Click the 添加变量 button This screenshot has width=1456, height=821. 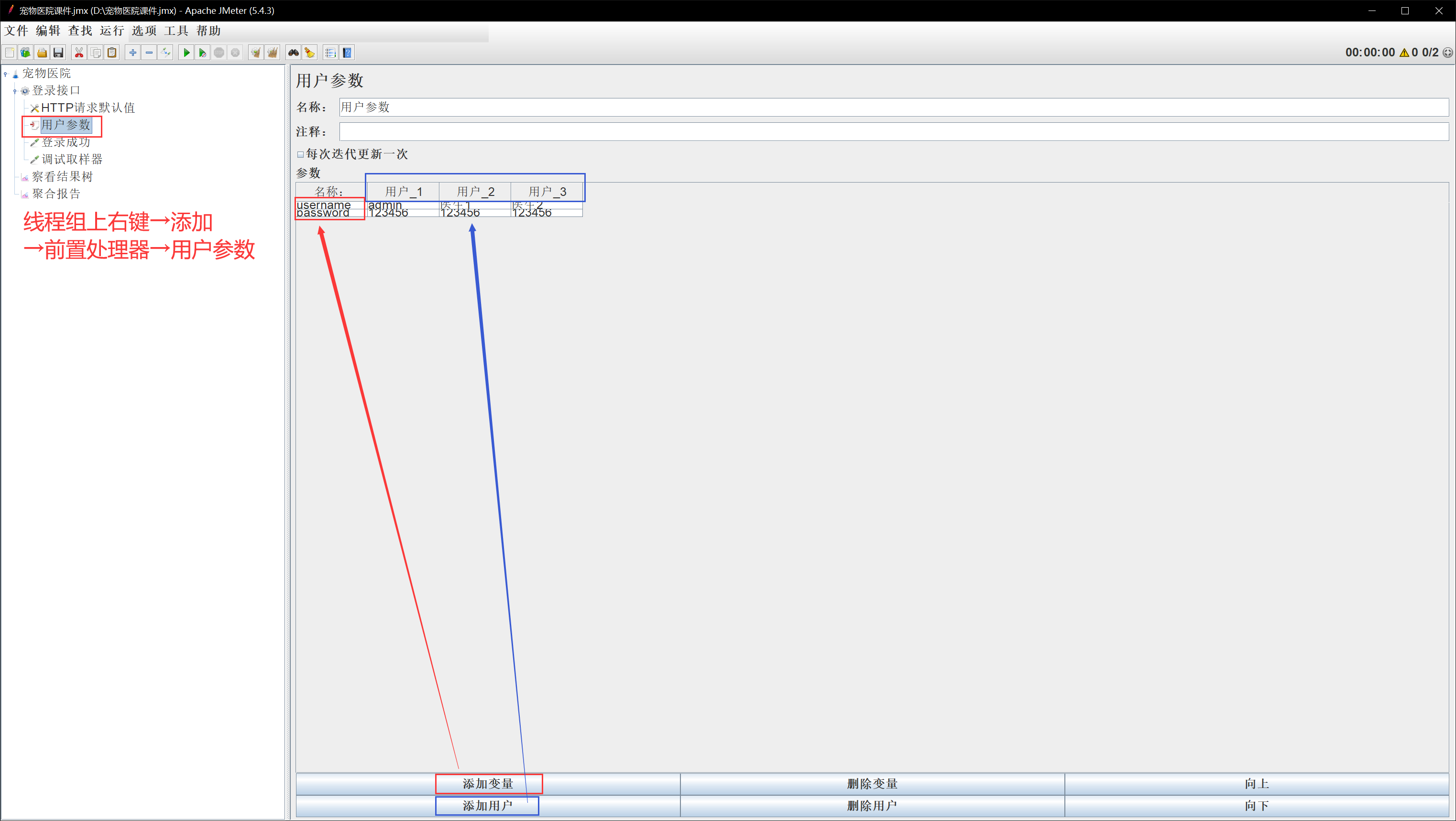click(x=488, y=784)
